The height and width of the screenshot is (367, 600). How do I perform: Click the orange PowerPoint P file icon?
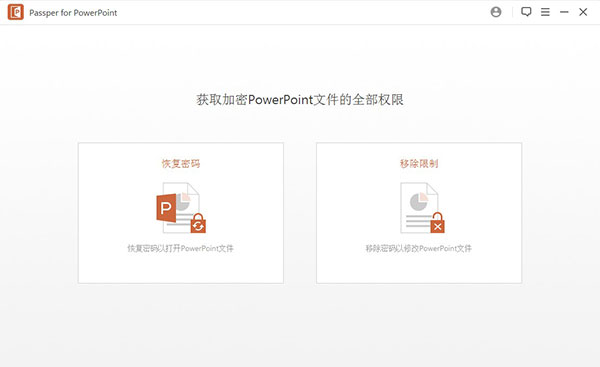pyautogui.click(x=166, y=208)
